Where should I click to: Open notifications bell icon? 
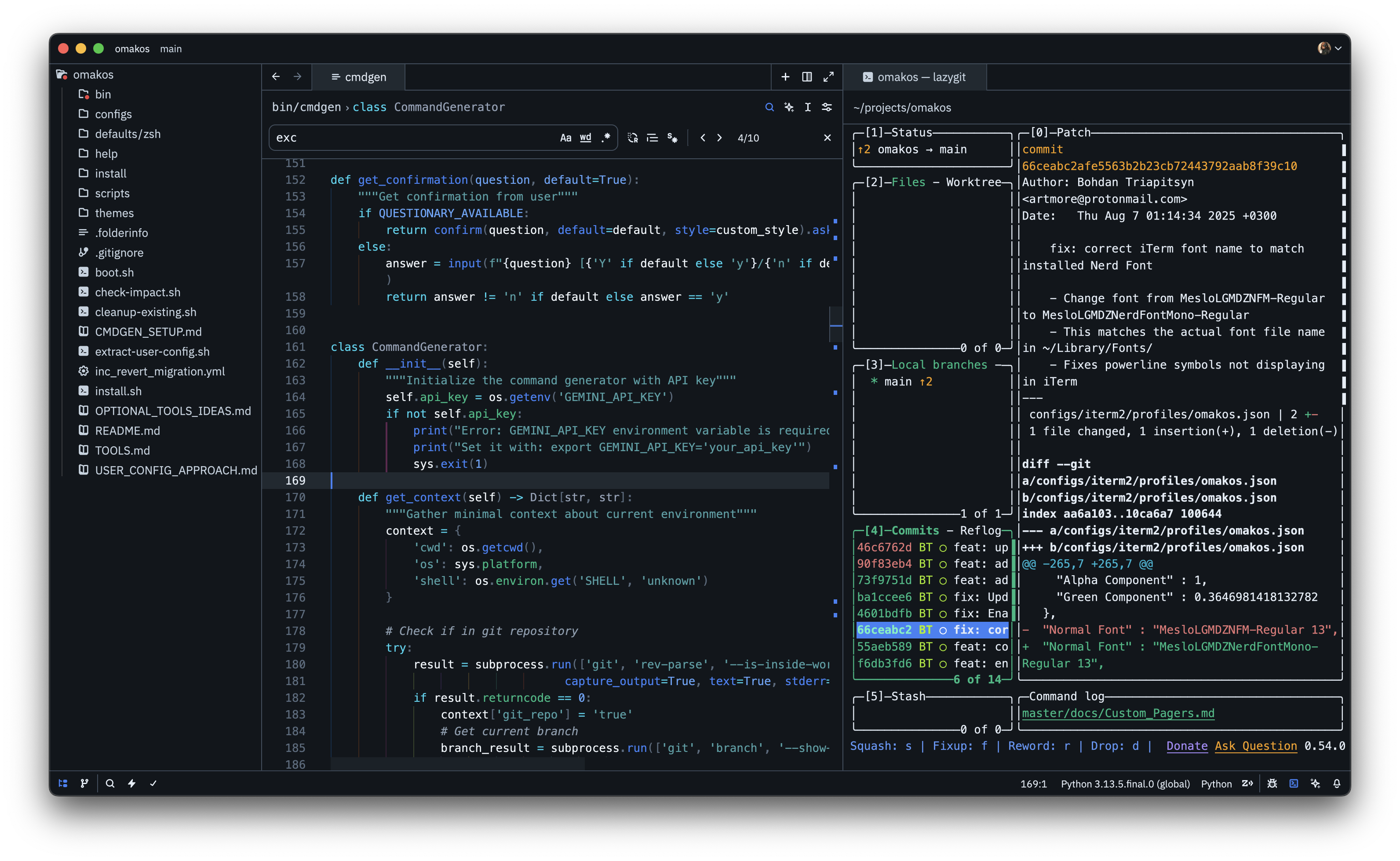coord(1337,784)
